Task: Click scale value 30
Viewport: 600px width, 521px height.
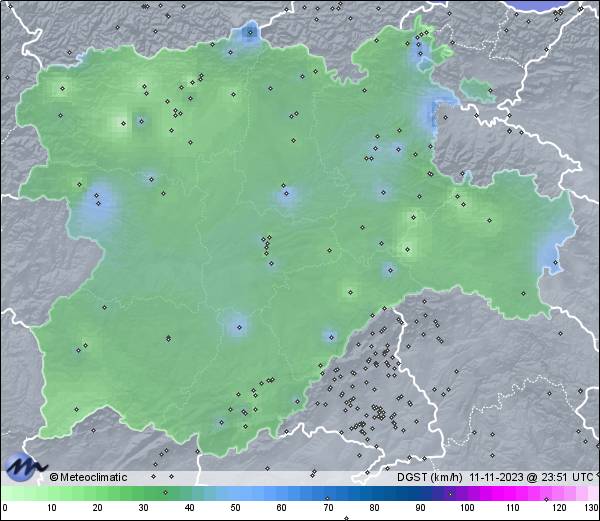Action: [x=143, y=508]
